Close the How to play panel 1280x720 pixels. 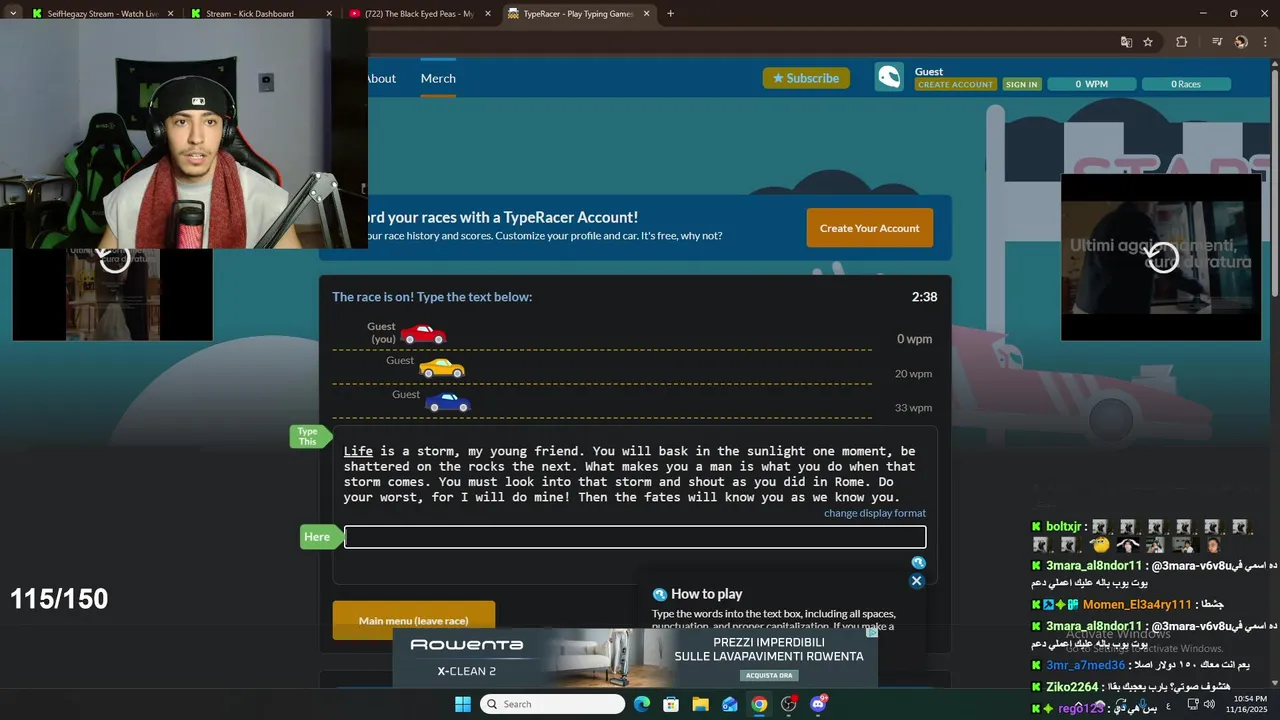coord(916,581)
